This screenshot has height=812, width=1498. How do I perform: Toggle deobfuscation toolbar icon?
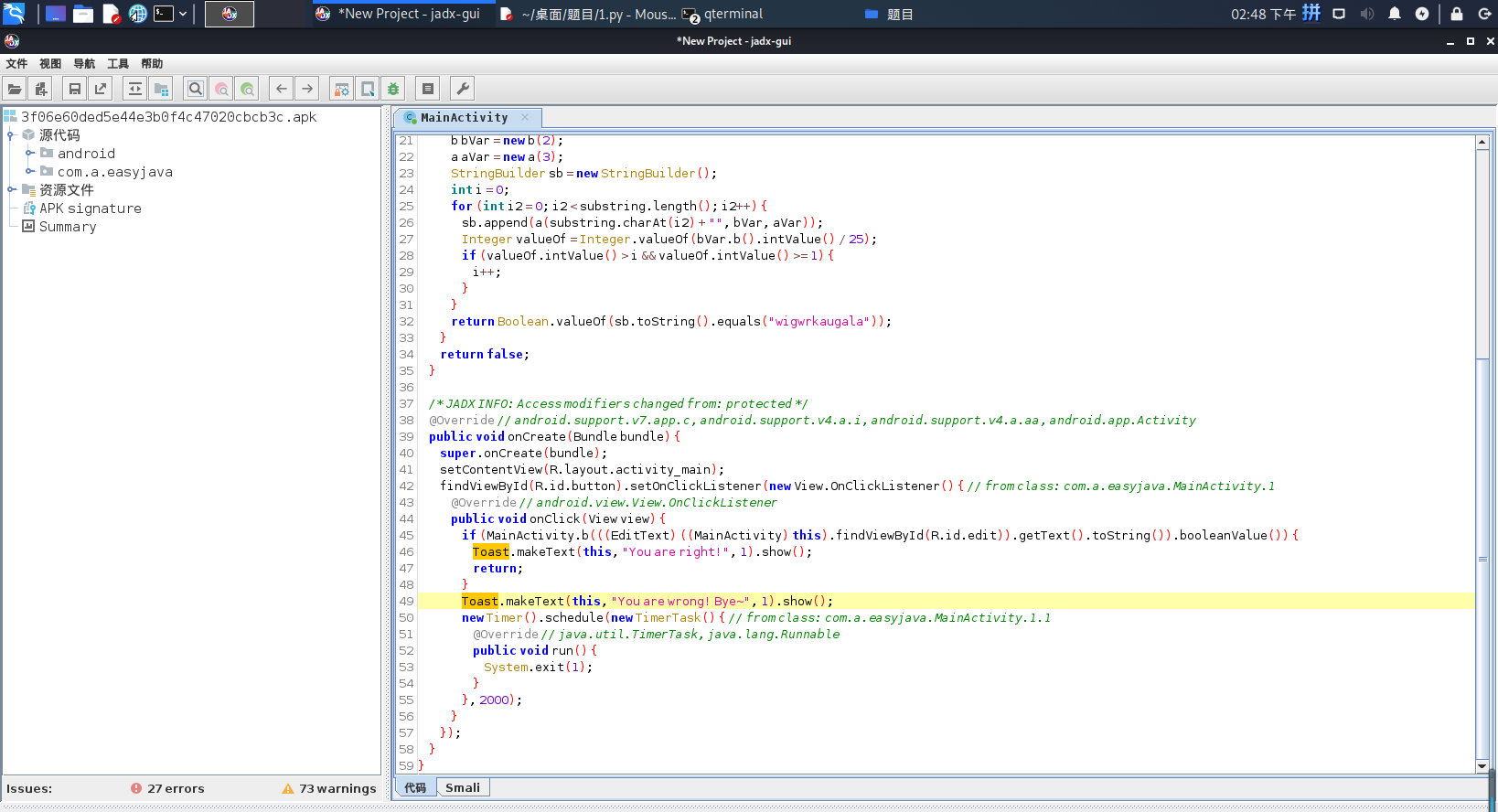point(341,89)
